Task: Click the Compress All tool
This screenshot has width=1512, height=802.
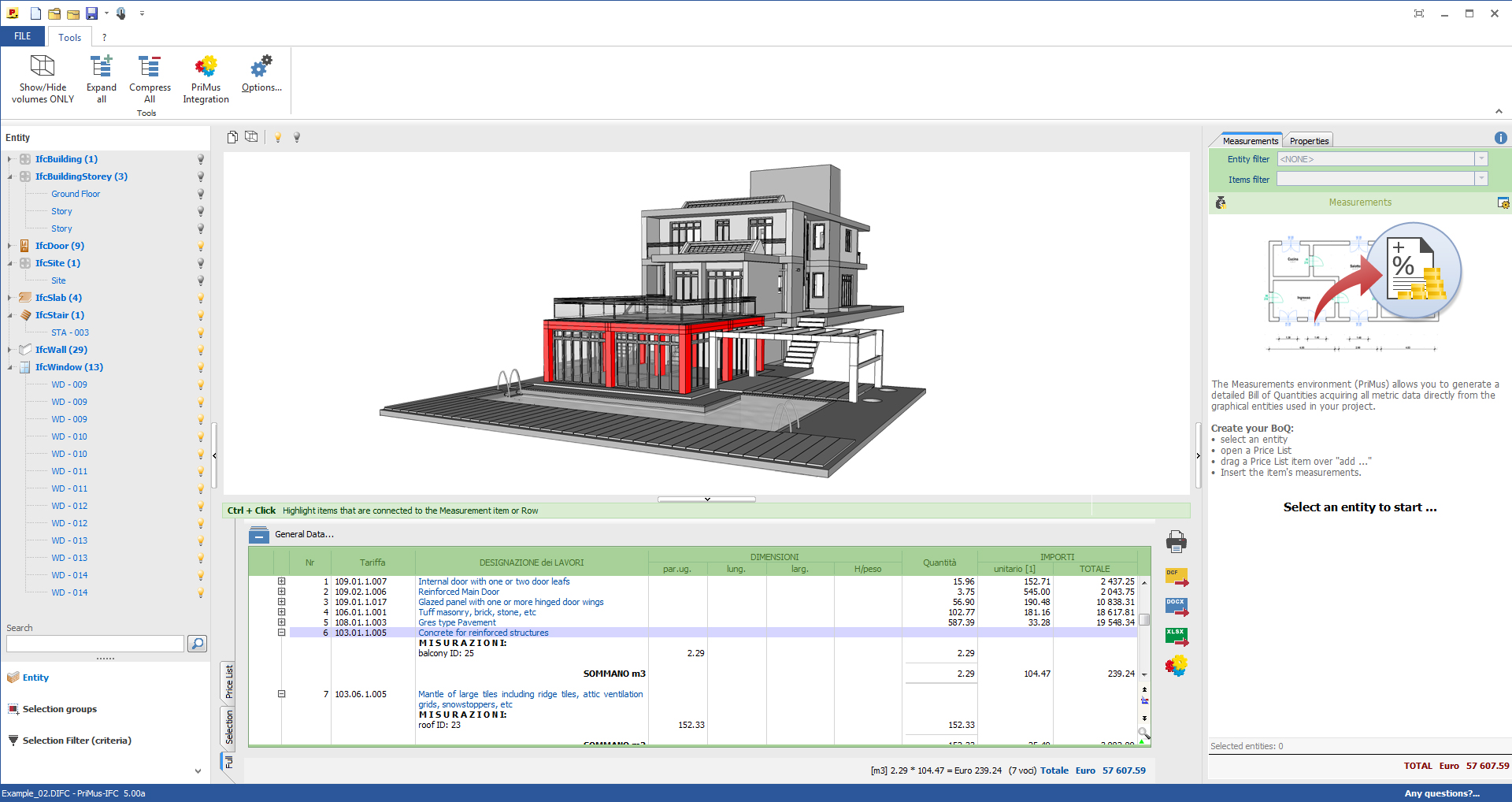Action: click(x=150, y=79)
